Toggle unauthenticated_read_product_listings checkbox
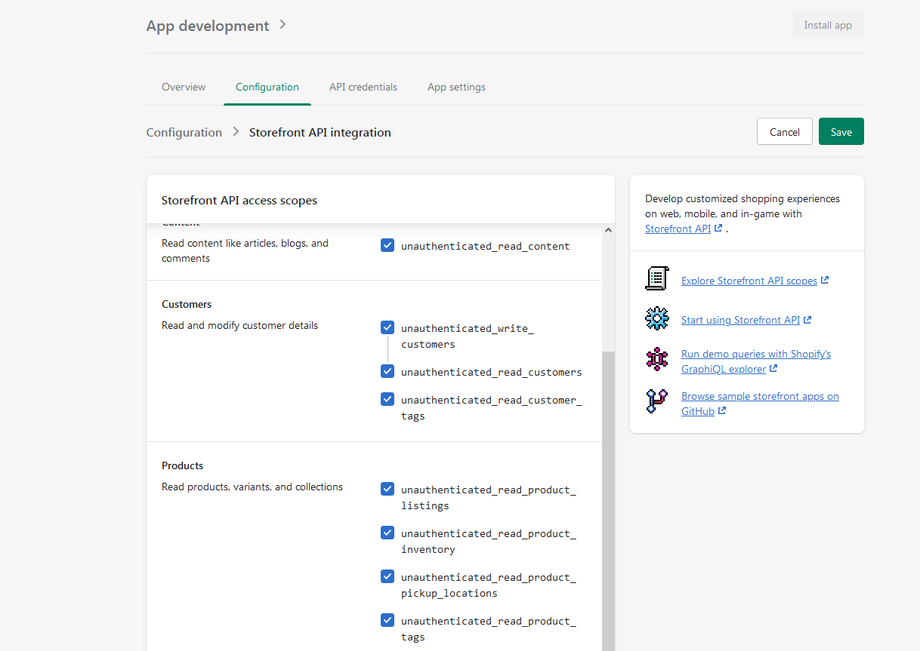920x651 pixels. point(387,489)
